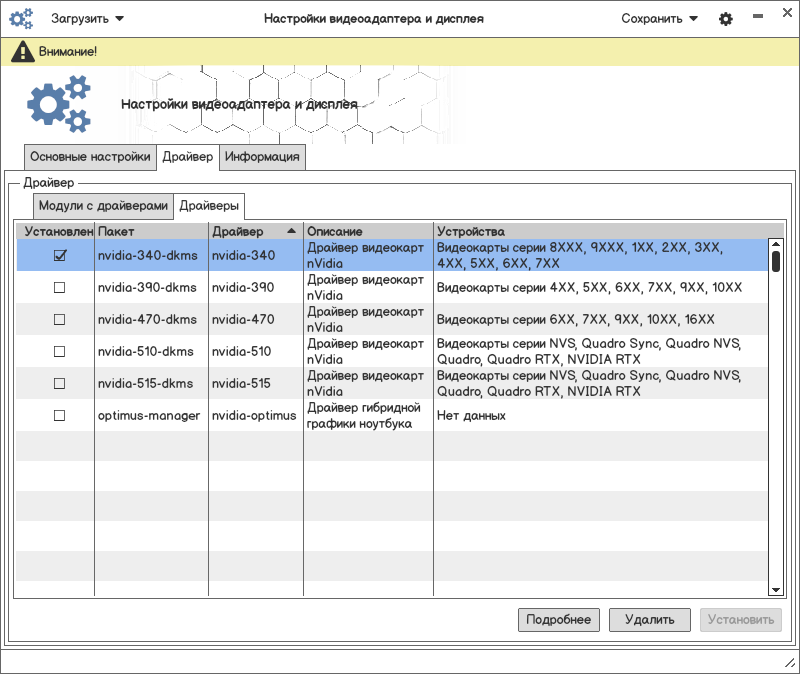This screenshot has width=800, height=674.
Task: Open the Информация tab
Action: pyautogui.click(x=262, y=157)
